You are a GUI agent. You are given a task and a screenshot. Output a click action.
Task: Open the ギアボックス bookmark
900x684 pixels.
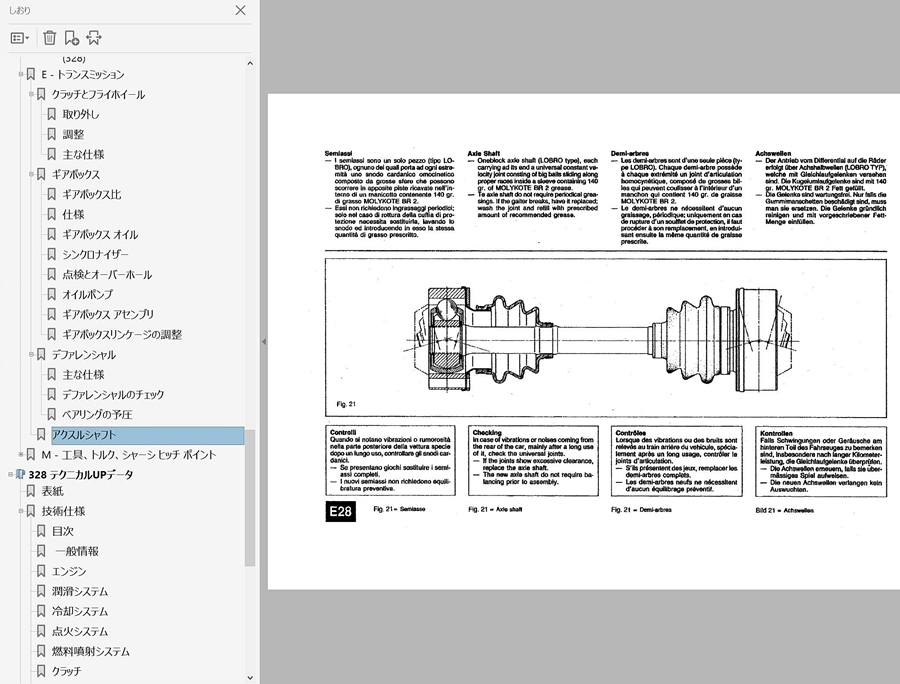(x=76, y=174)
